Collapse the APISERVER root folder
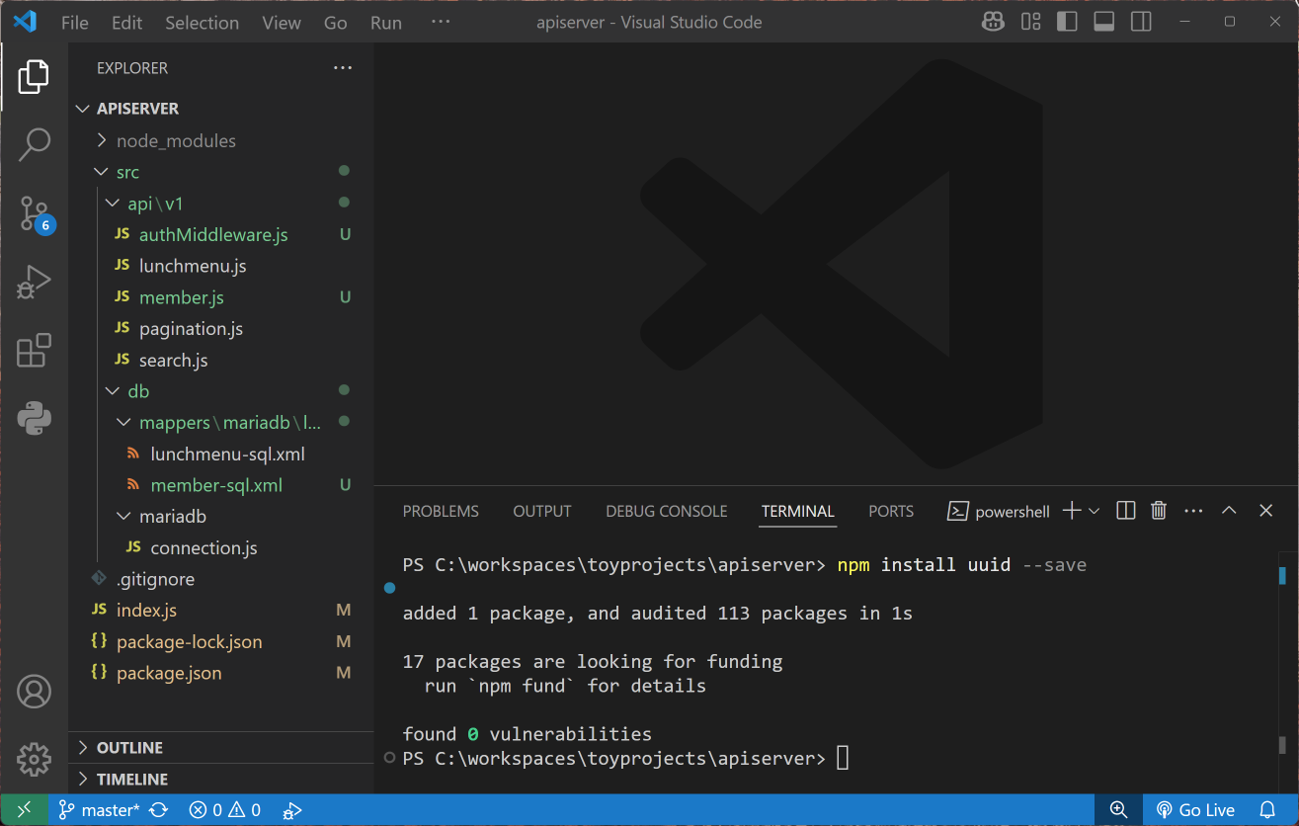This screenshot has width=1299, height=826. 221,108
